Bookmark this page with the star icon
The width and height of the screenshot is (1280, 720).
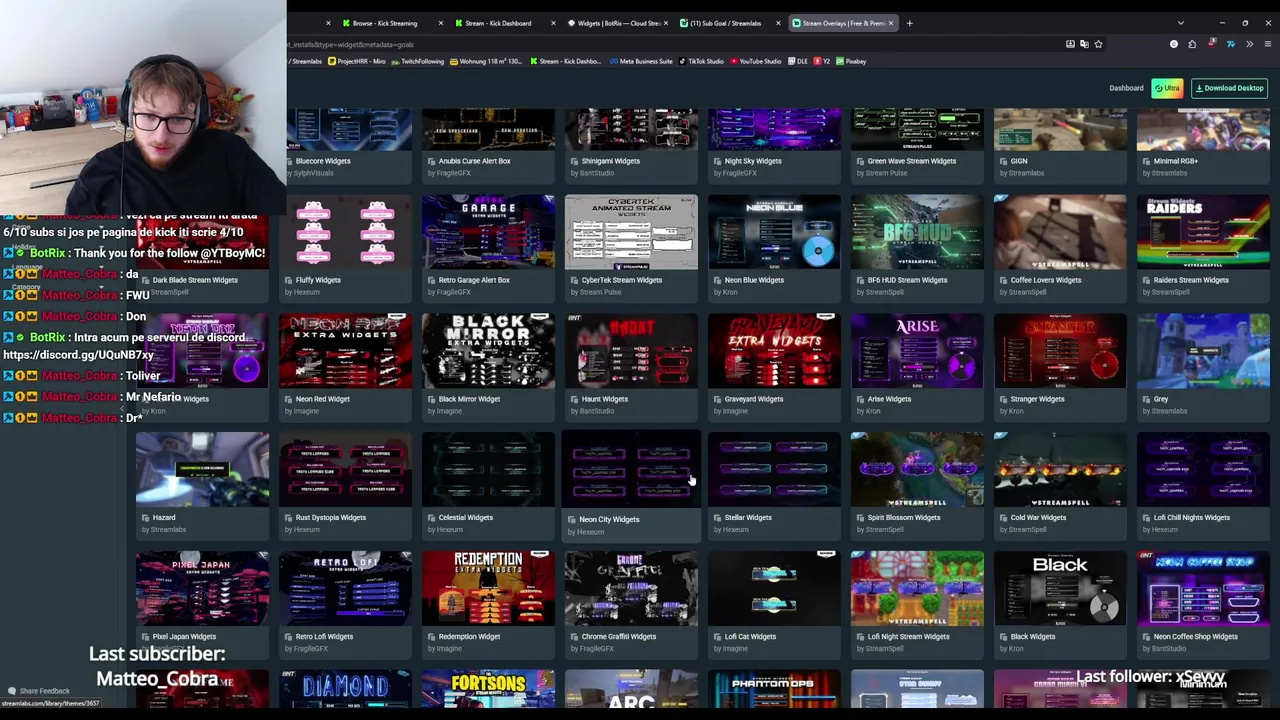1098,44
